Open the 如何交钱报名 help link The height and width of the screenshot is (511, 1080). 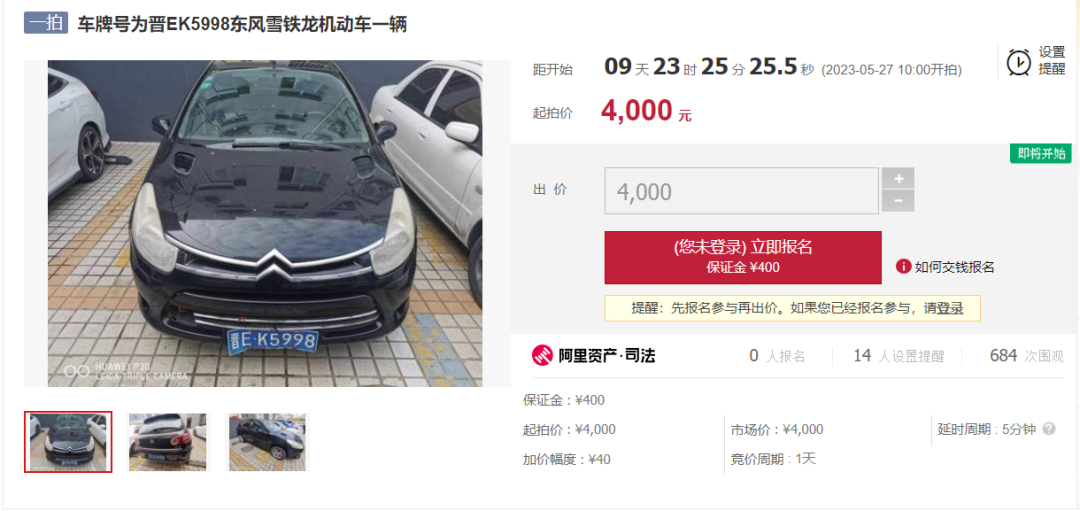954,267
